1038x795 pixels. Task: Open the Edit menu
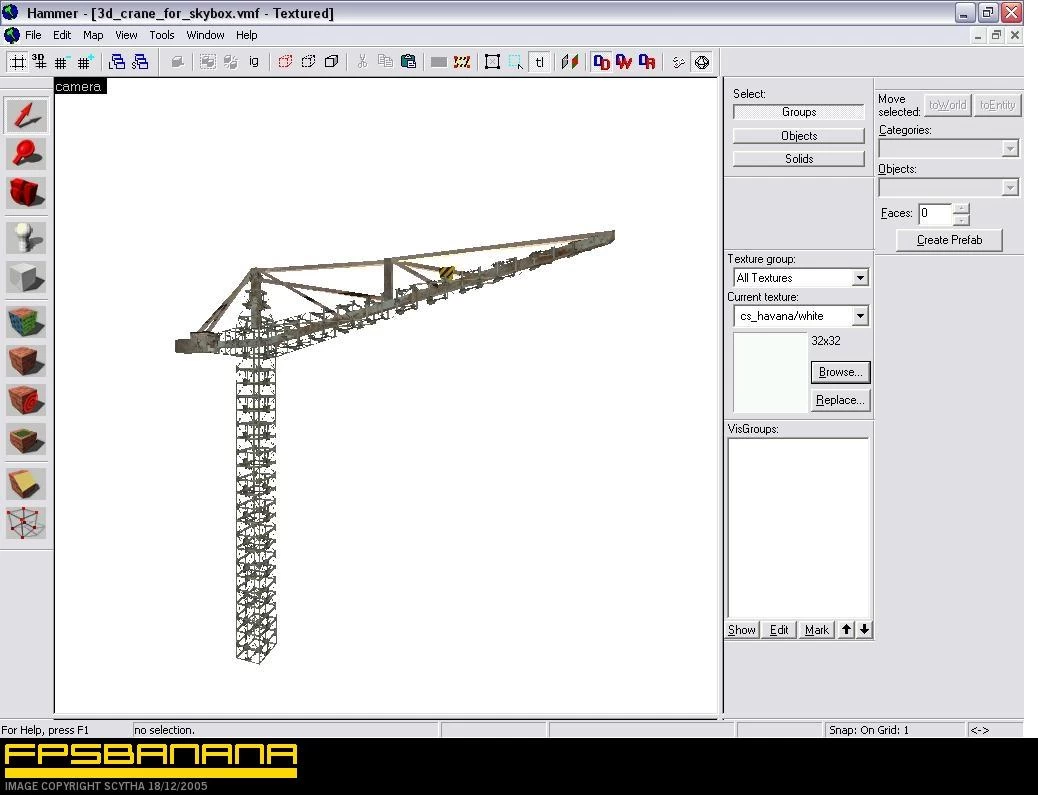62,35
